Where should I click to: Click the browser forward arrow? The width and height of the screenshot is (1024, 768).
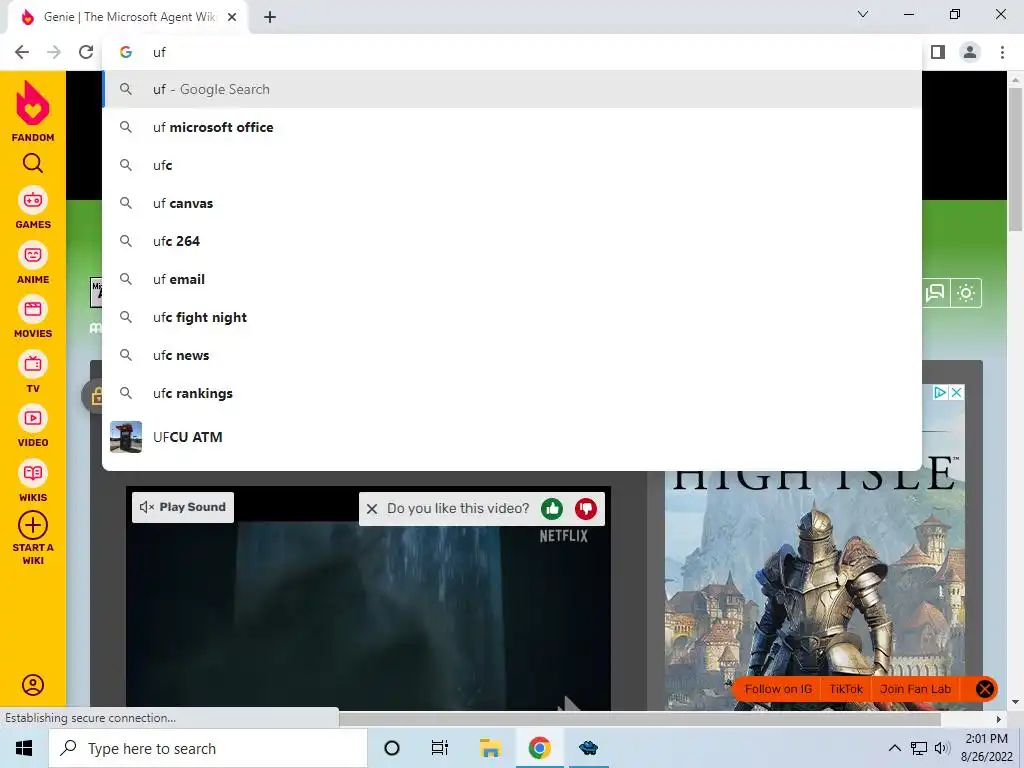point(54,52)
